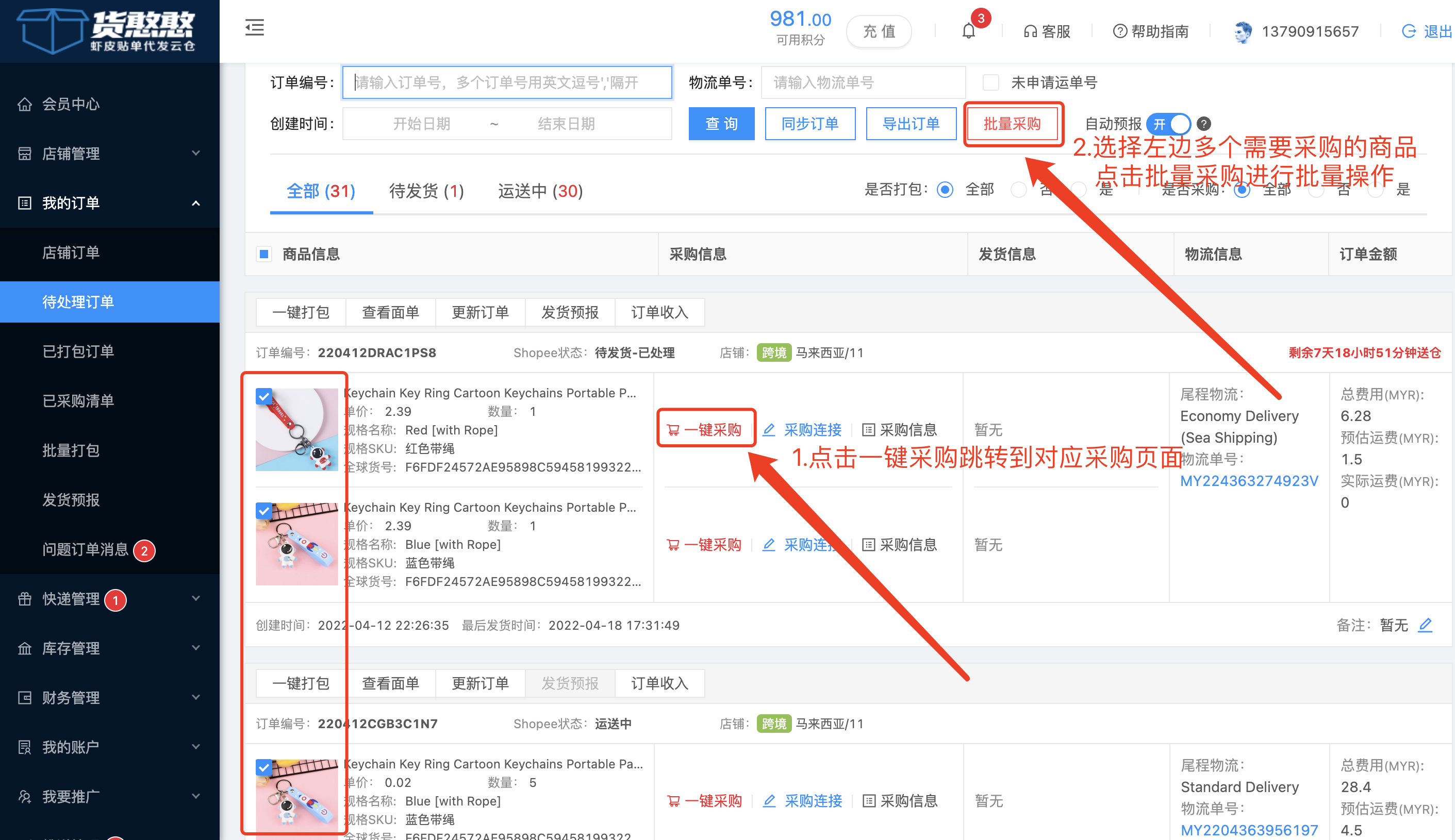Click the 退出 logout icon
This screenshot has width=1455, height=840.
pyautogui.click(x=1409, y=31)
